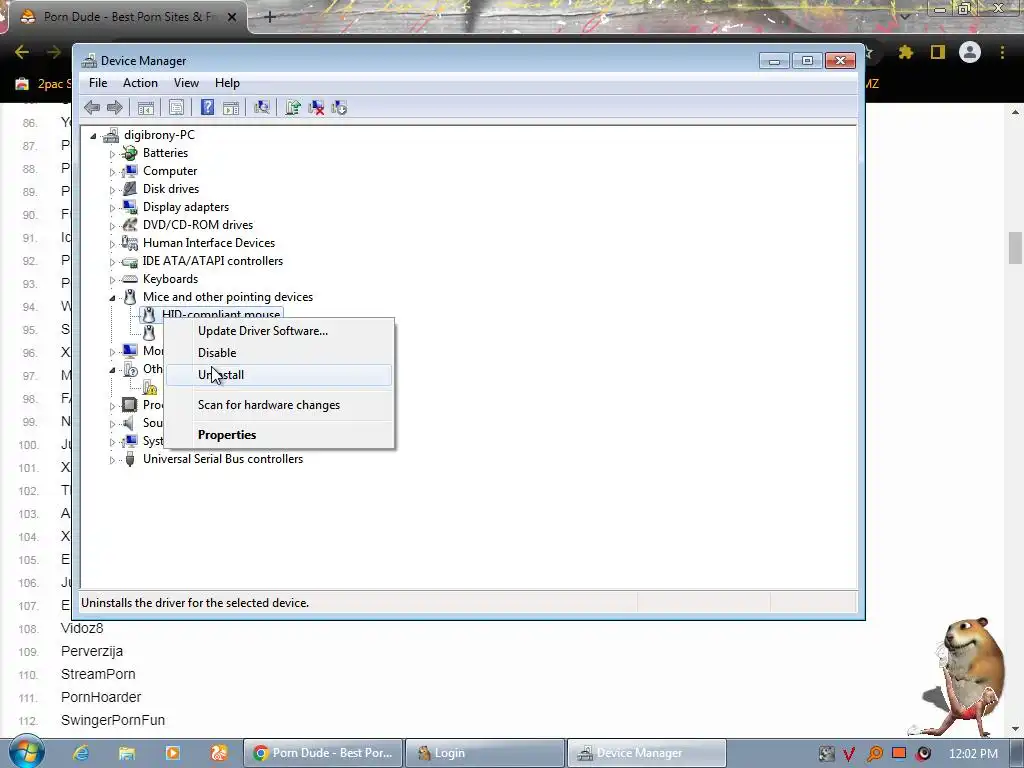Open the File menu in Device Manager

[98, 83]
